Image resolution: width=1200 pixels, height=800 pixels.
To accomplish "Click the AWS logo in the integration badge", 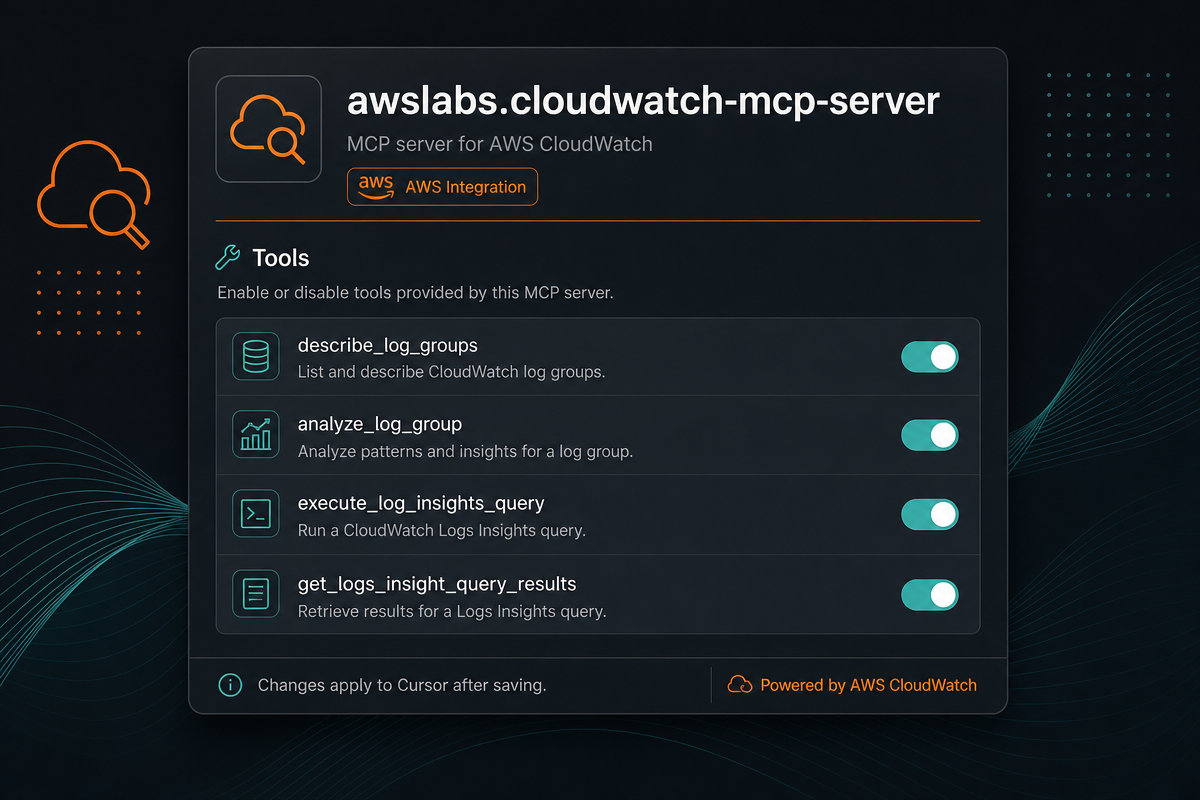I will tap(376, 186).
